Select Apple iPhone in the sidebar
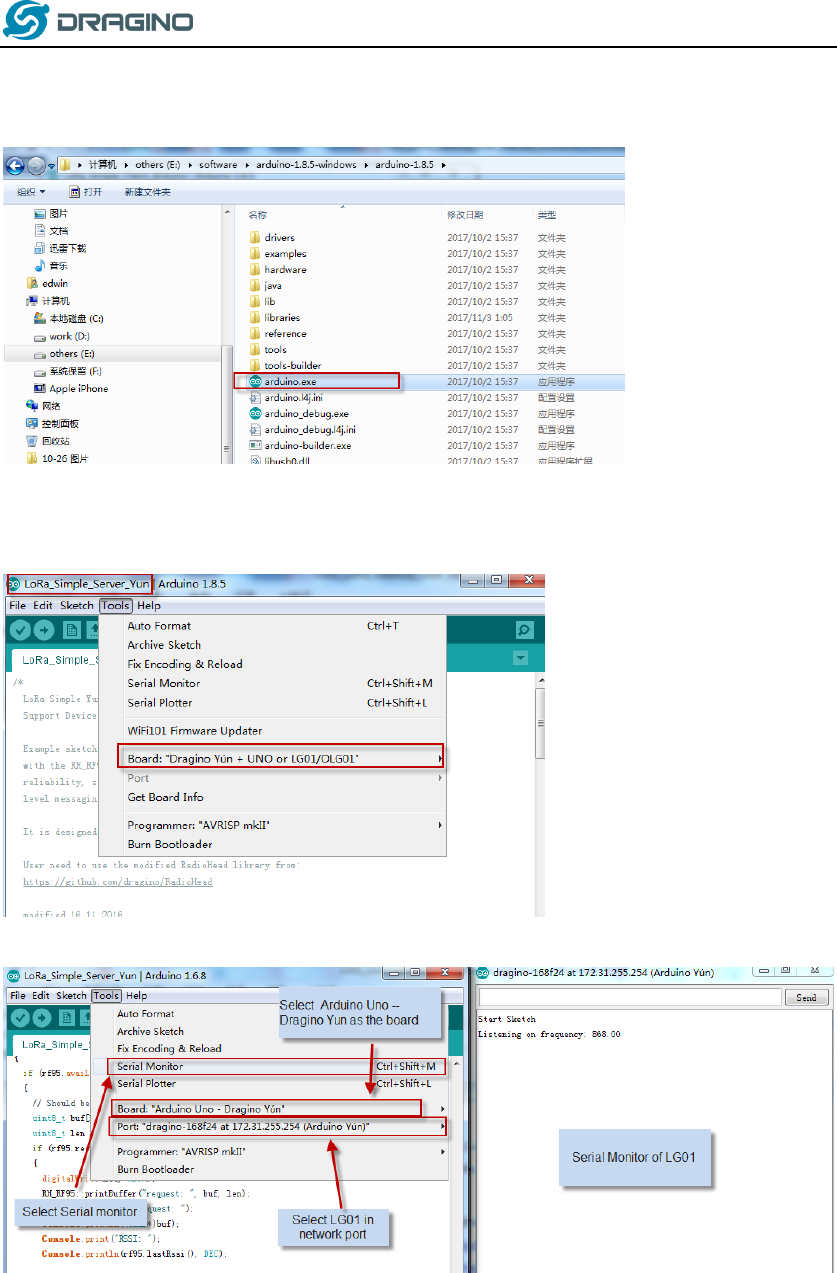Image resolution: width=837 pixels, height=1273 pixels. tap(72, 388)
